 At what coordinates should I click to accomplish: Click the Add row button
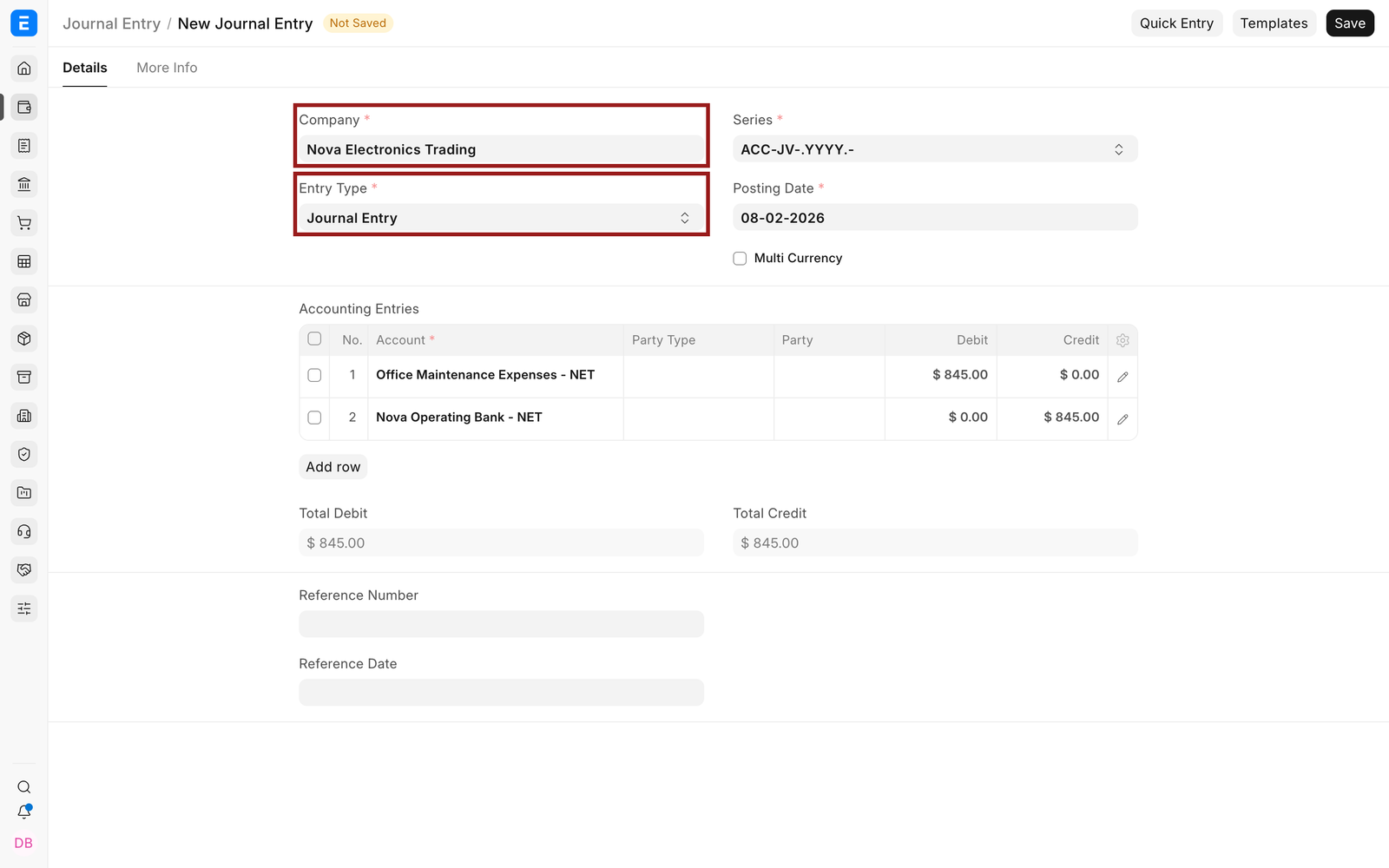(333, 467)
